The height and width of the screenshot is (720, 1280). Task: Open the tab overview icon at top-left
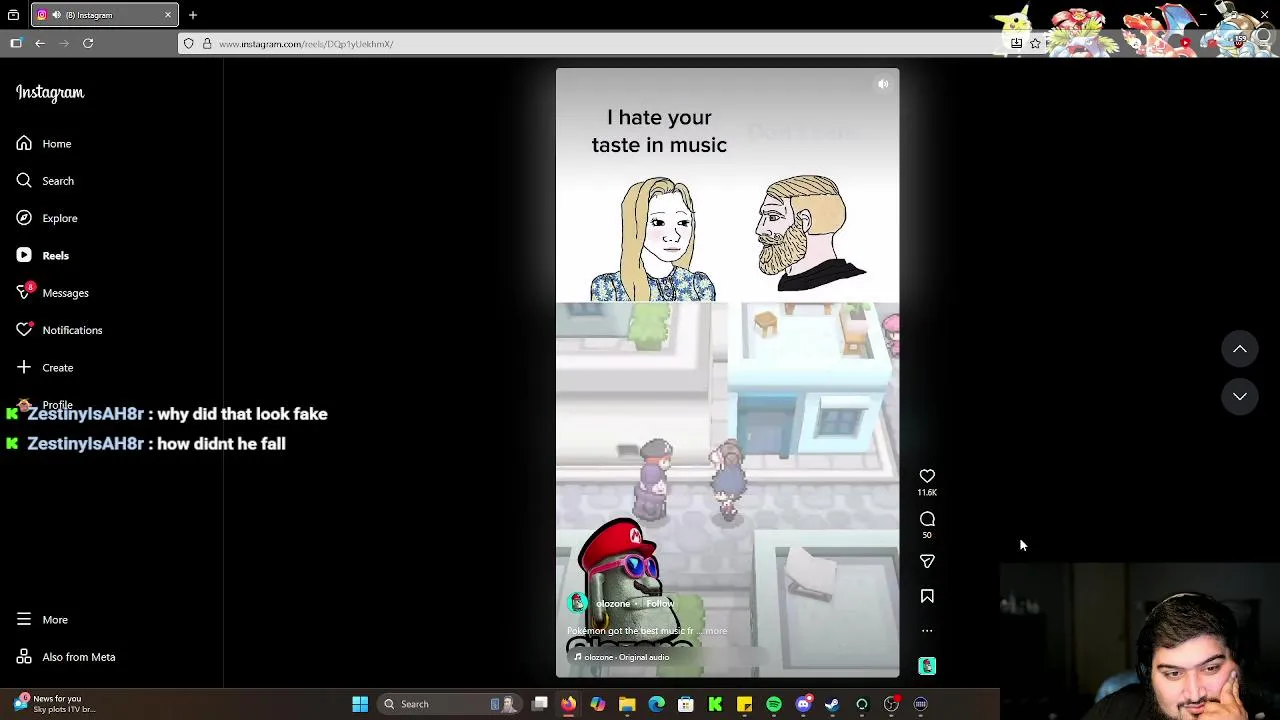13,15
